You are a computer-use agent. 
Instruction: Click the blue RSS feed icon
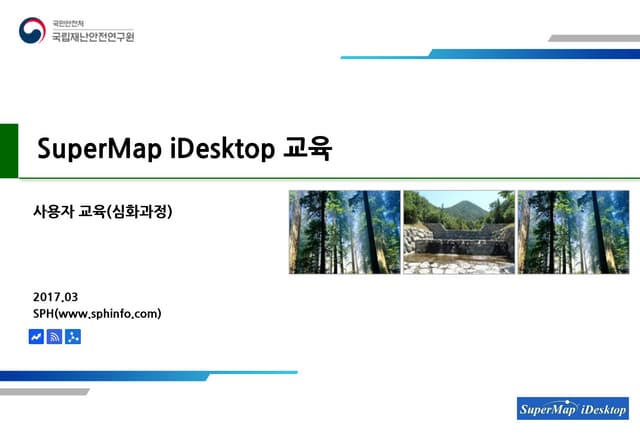(x=55, y=337)
